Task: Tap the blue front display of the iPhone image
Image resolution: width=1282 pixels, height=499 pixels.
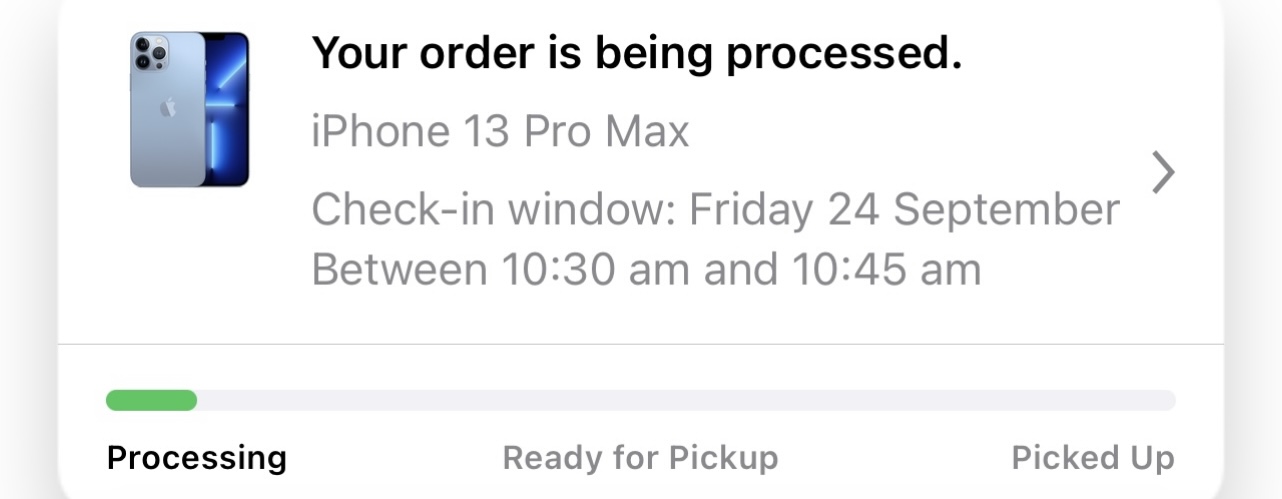Action: pyautogui.click(x=228, y=110)
